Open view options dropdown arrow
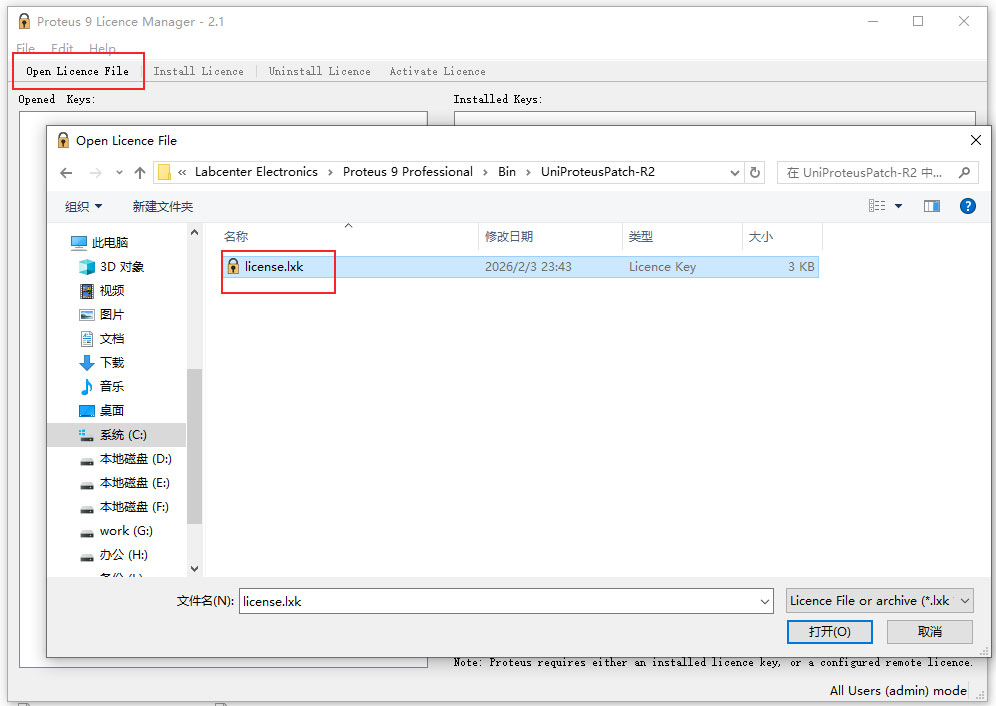The width and height of the screenshot is (996, 706). click(x=898, y=206)
